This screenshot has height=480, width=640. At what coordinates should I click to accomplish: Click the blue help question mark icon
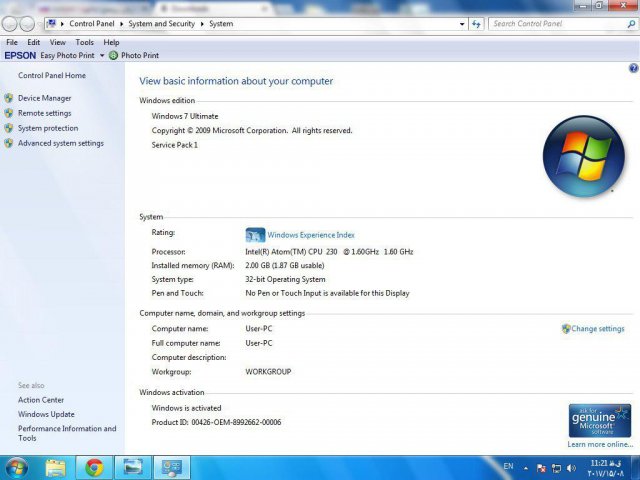pyautogui.click(x=633, y=68)
